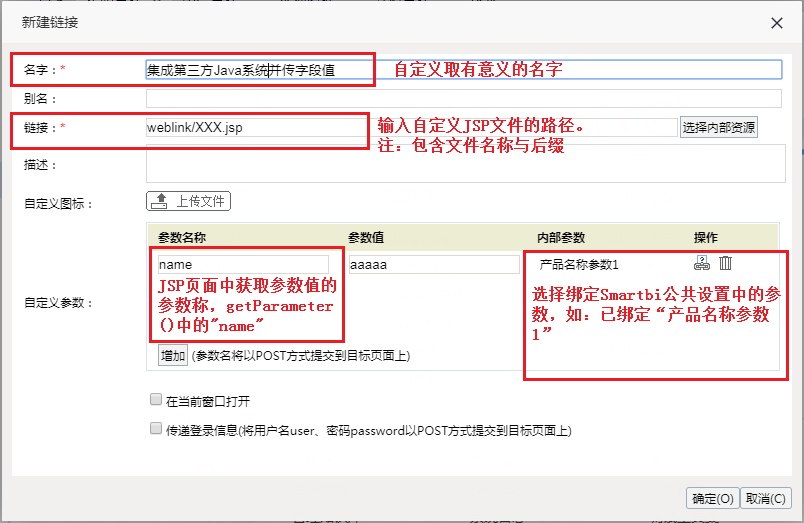Click 增加 to add a parameter
Viewport: 804px width, 523px height.
(173, 355)
